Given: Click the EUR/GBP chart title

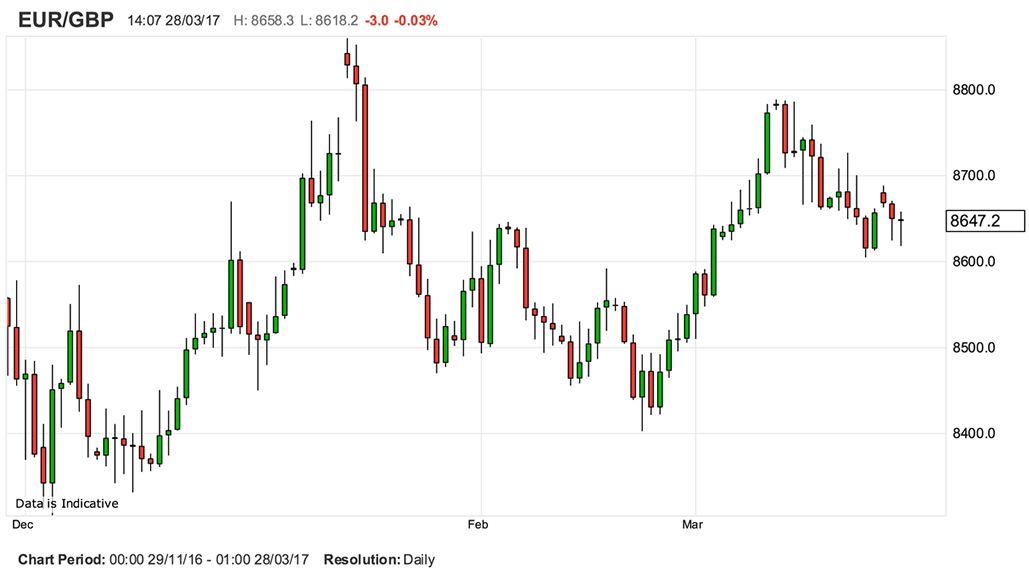Looking at the screenshot, I should pos(66,20).
